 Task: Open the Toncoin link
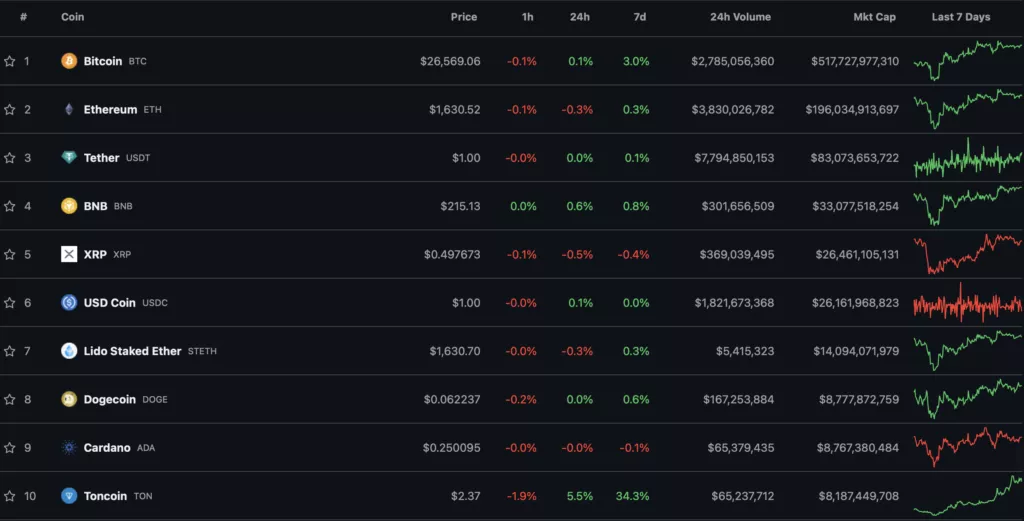tap(105, 496)
